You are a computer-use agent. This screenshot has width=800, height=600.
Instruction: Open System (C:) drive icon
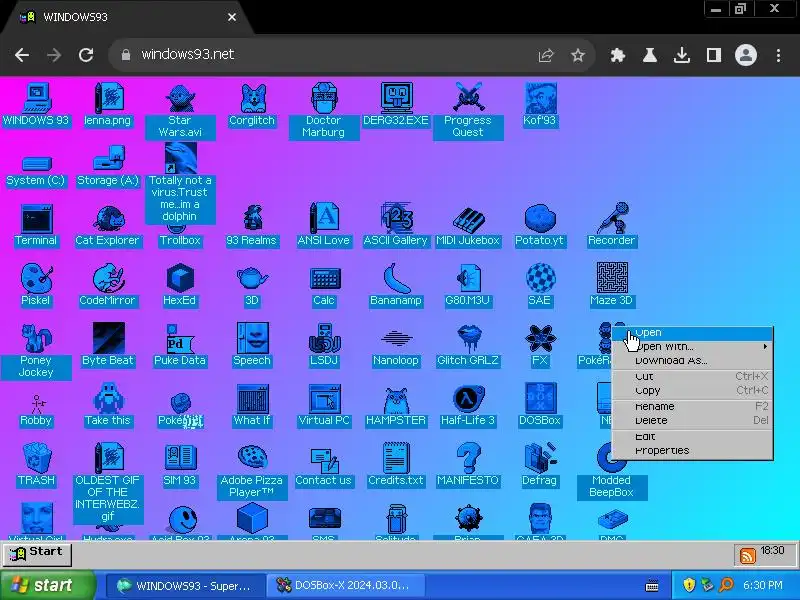tap(36, 163)
